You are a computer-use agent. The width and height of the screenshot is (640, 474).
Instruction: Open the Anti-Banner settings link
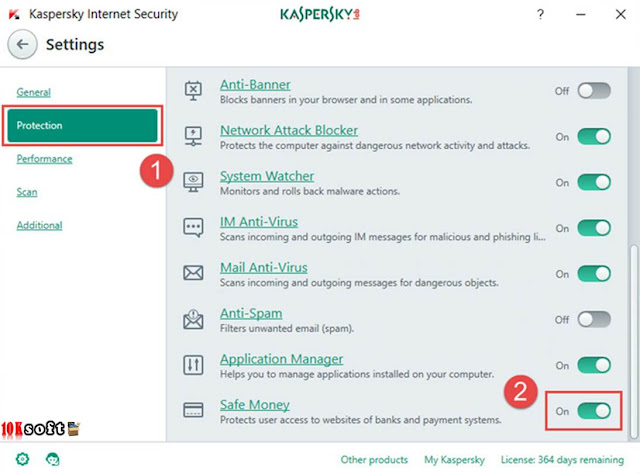255,85
